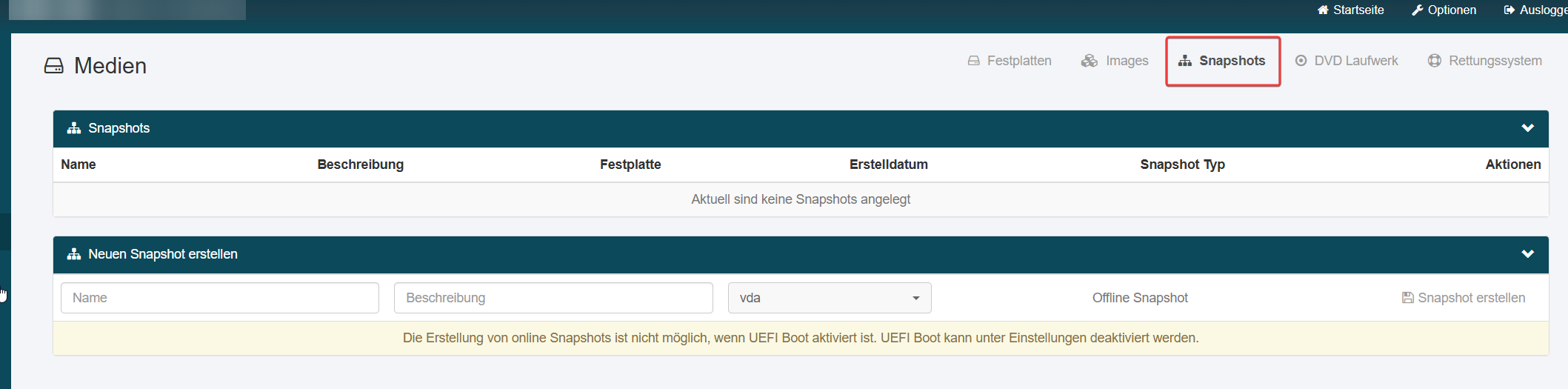This screenshot has height=389, width=1568.
Task: Click the Snapshot erstellen button
Action: [1464, 298]
